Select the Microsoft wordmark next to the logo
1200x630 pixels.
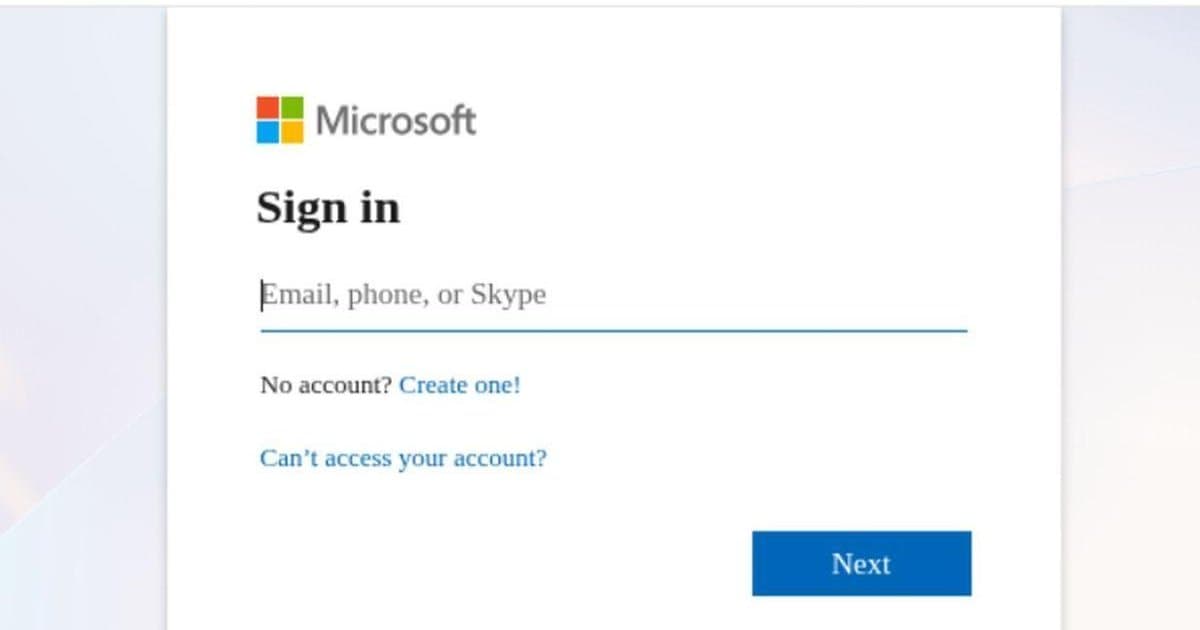(x=396, y=120)
